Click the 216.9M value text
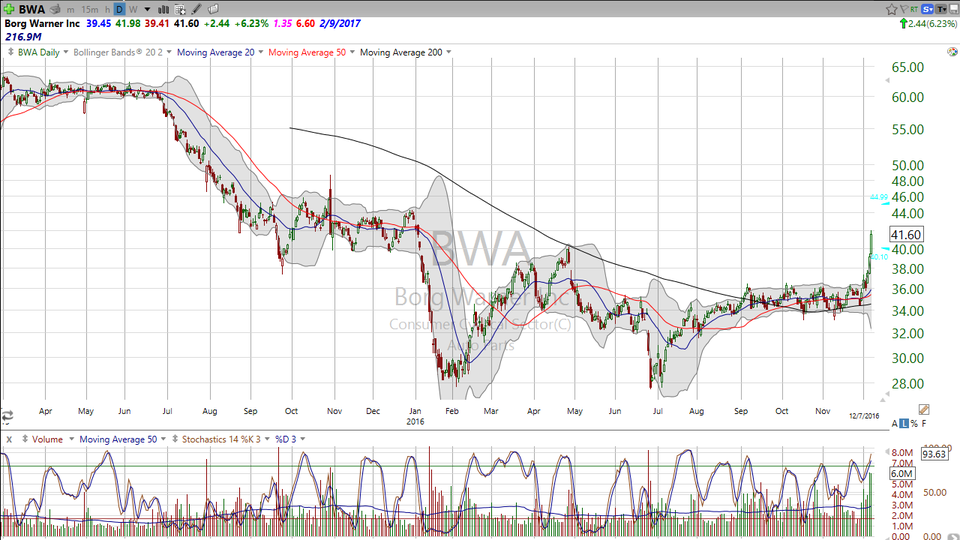The width and height of the screenshot is (960, 540). [x=23, y=37]
